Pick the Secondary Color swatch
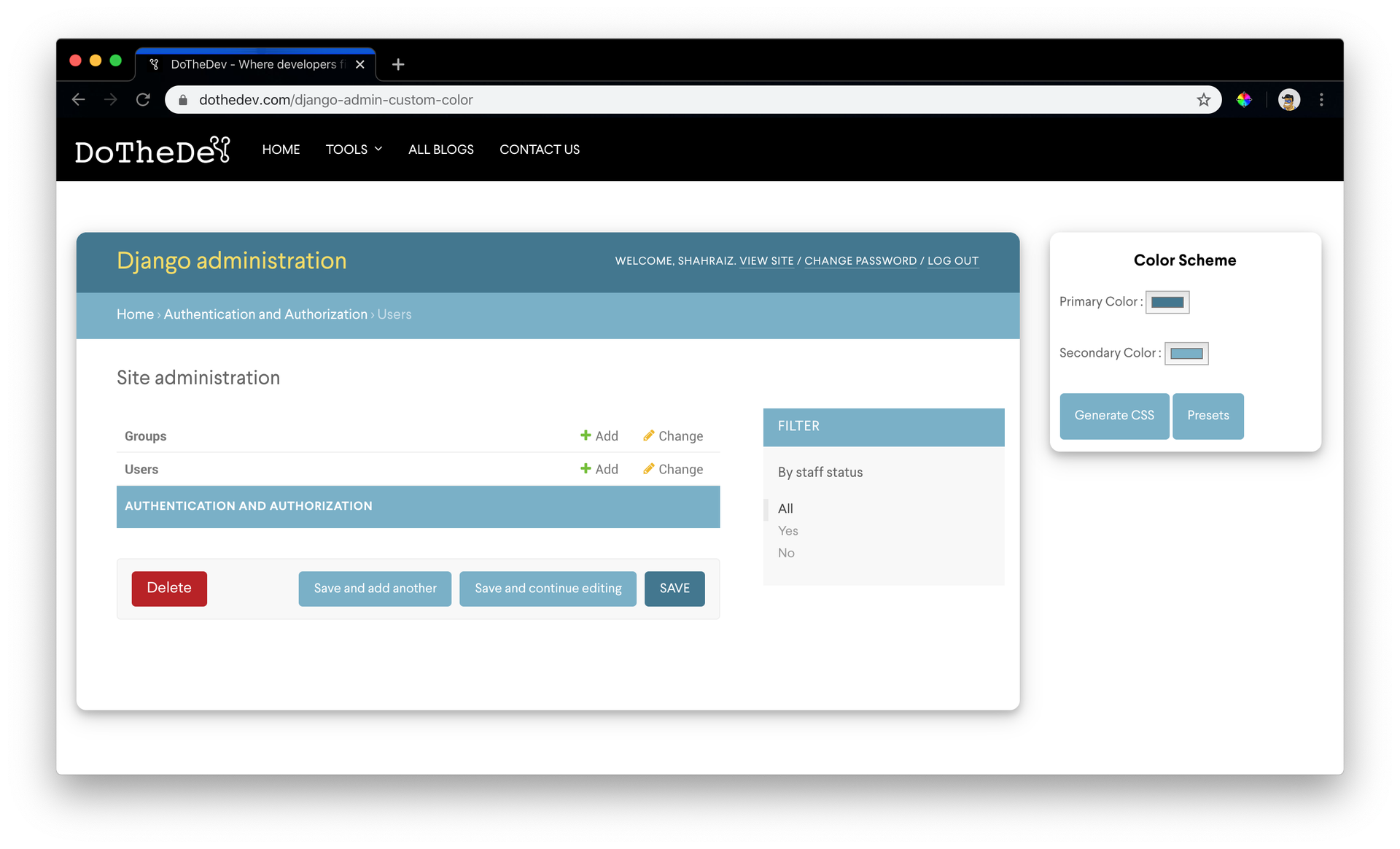 1186,354
